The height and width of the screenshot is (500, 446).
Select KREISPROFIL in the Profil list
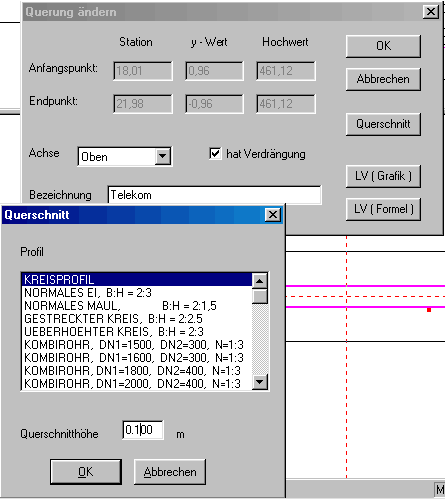137,280
